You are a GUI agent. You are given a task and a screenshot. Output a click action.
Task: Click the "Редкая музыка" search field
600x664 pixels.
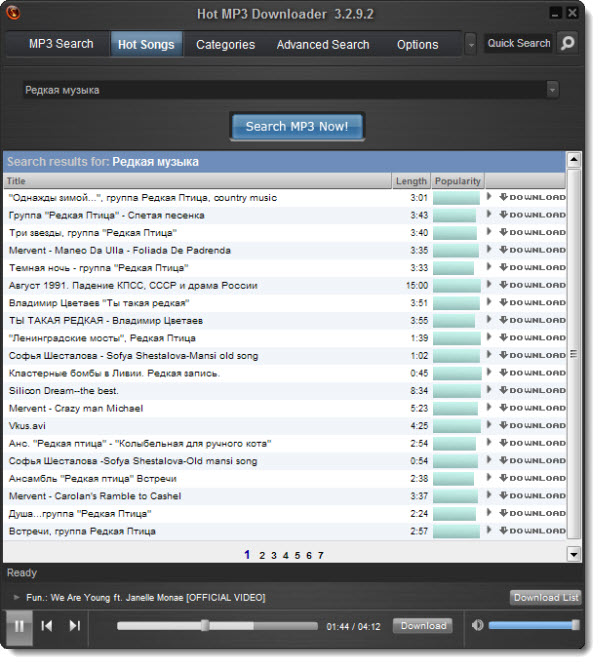point(285,90)
